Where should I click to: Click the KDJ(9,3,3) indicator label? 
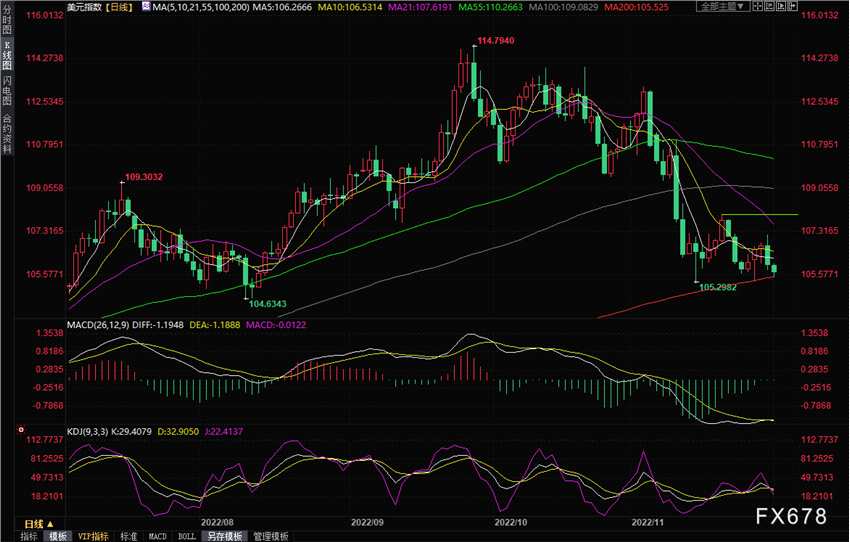87,431
